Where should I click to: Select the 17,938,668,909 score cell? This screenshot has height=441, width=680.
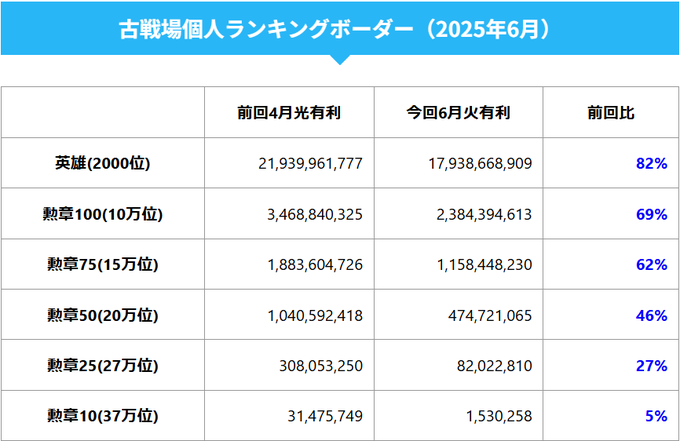(479, 163)
